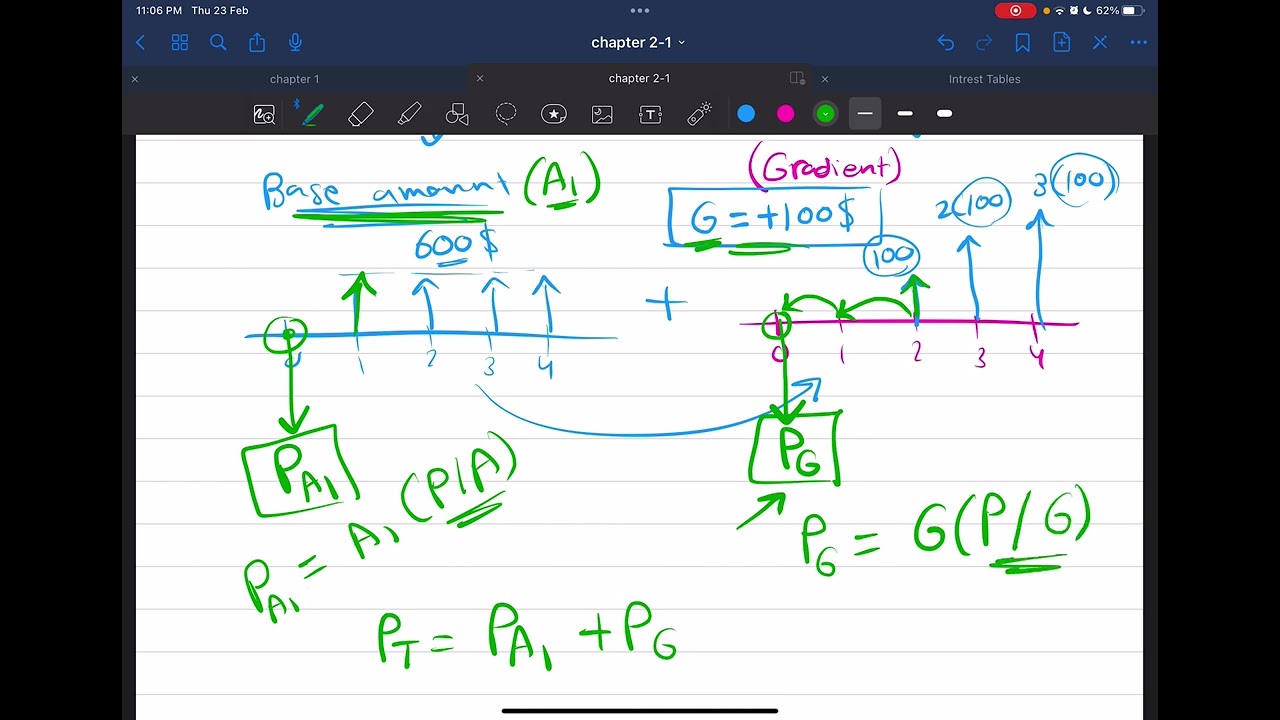Choose the pink pen color

785,114
